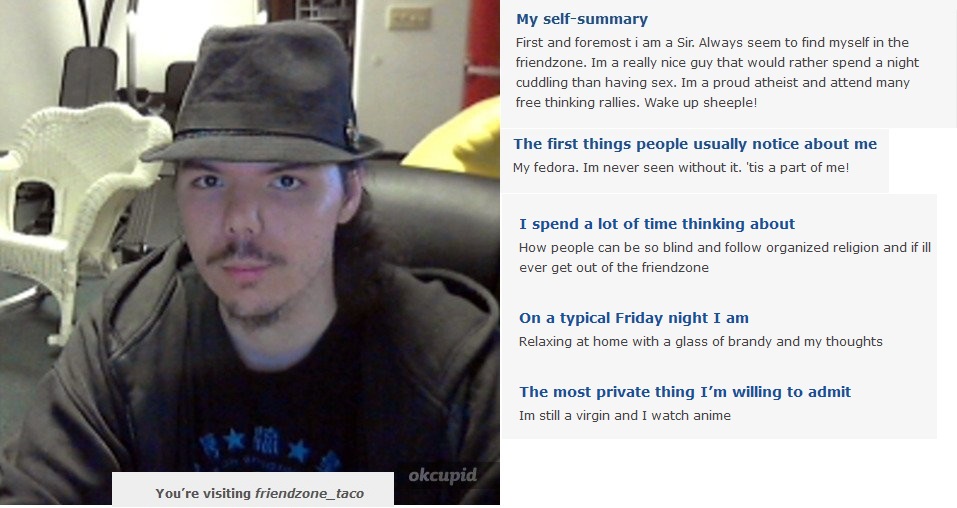The width and height of the screenshot is (957, 508).
Task: Click "I spend a lot of time thinking about"
Action: pyautogui.click(x=657, y=224)
